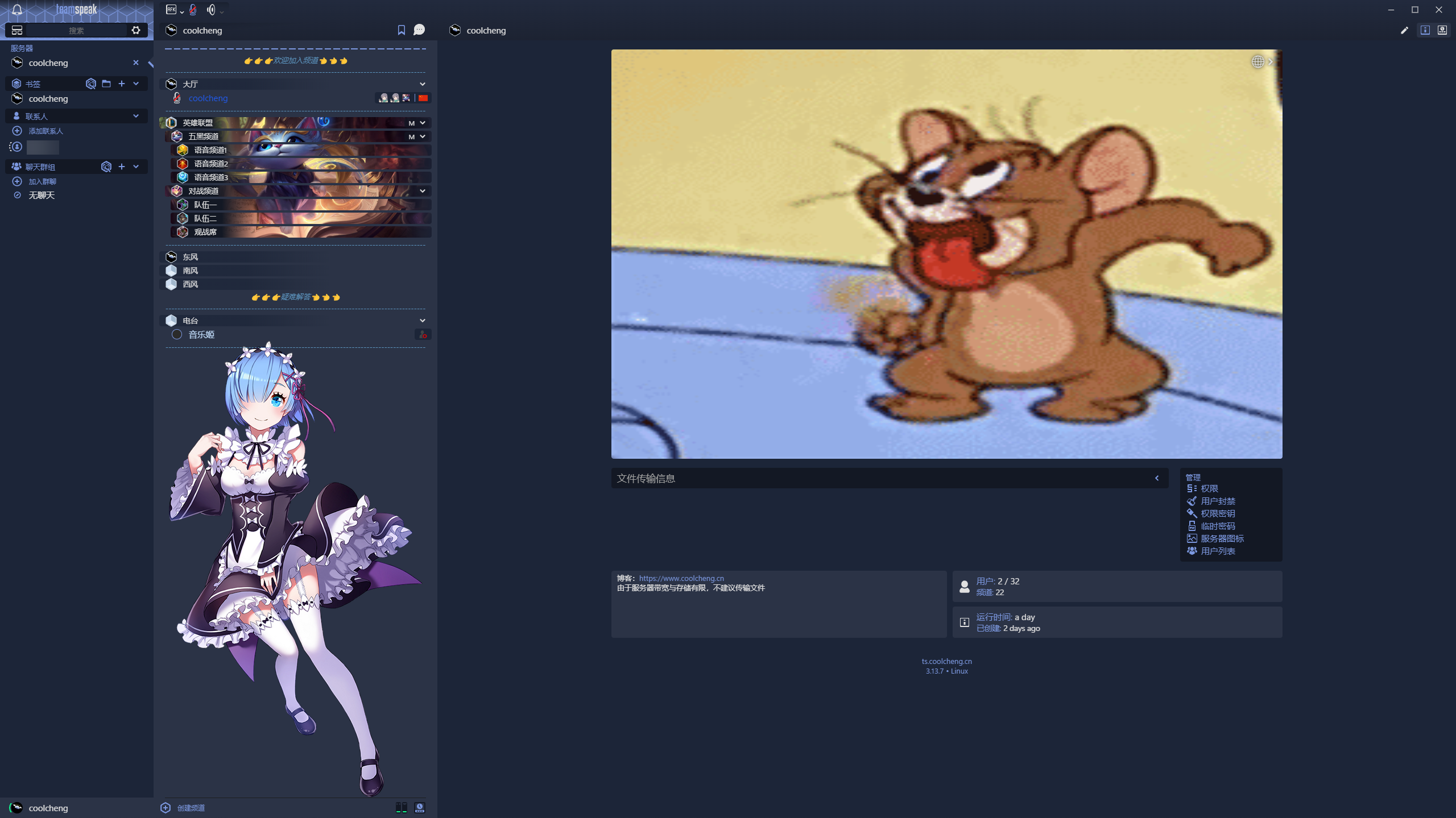Collapse the 大厅 channel

[423, 84]
